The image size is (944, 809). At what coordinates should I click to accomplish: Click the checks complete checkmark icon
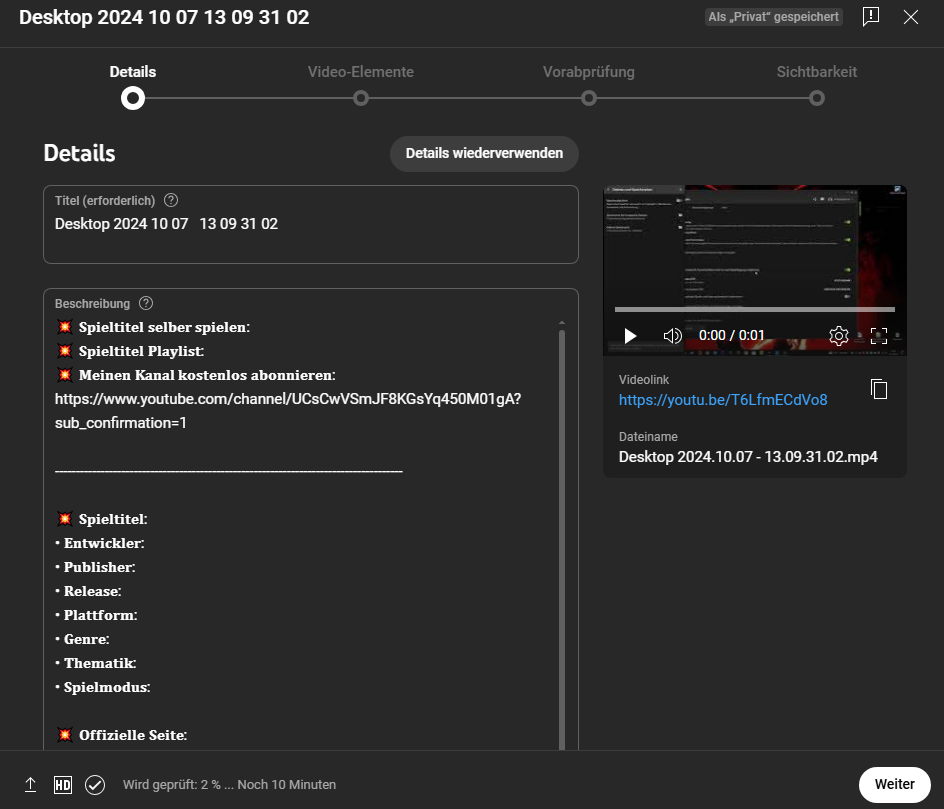[95, 785]
